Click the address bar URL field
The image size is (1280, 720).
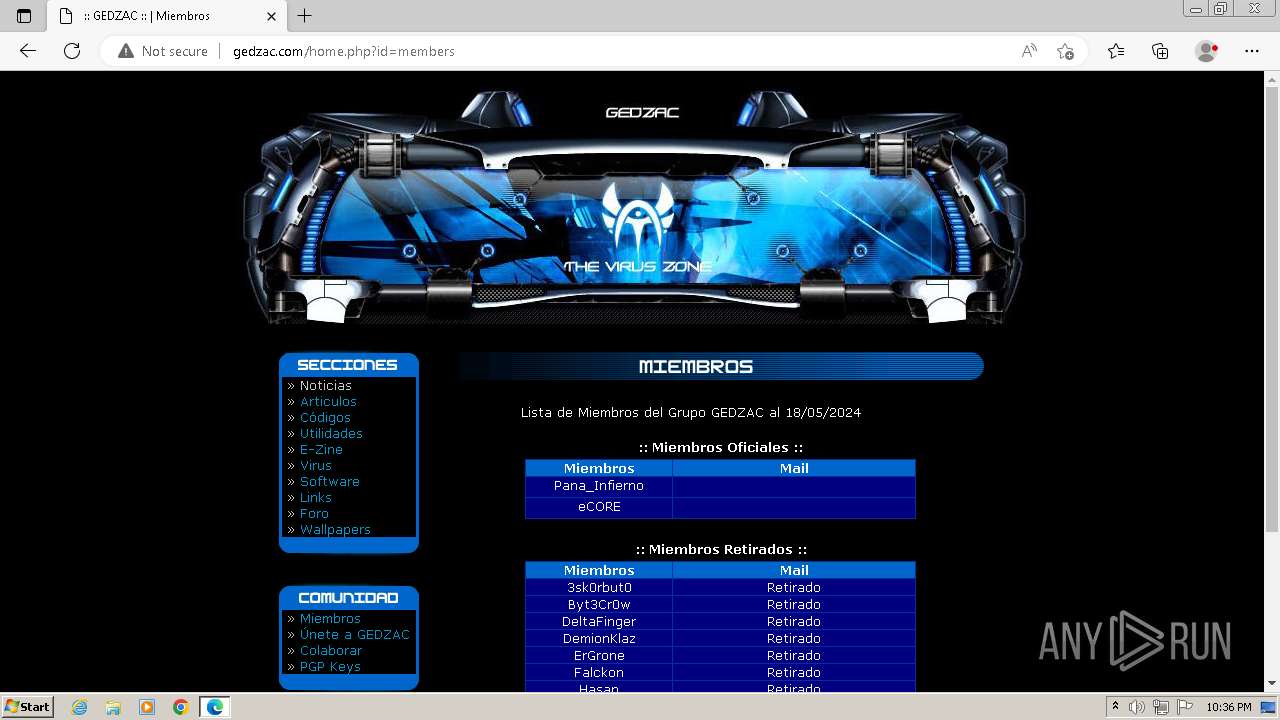pos(620,51)
